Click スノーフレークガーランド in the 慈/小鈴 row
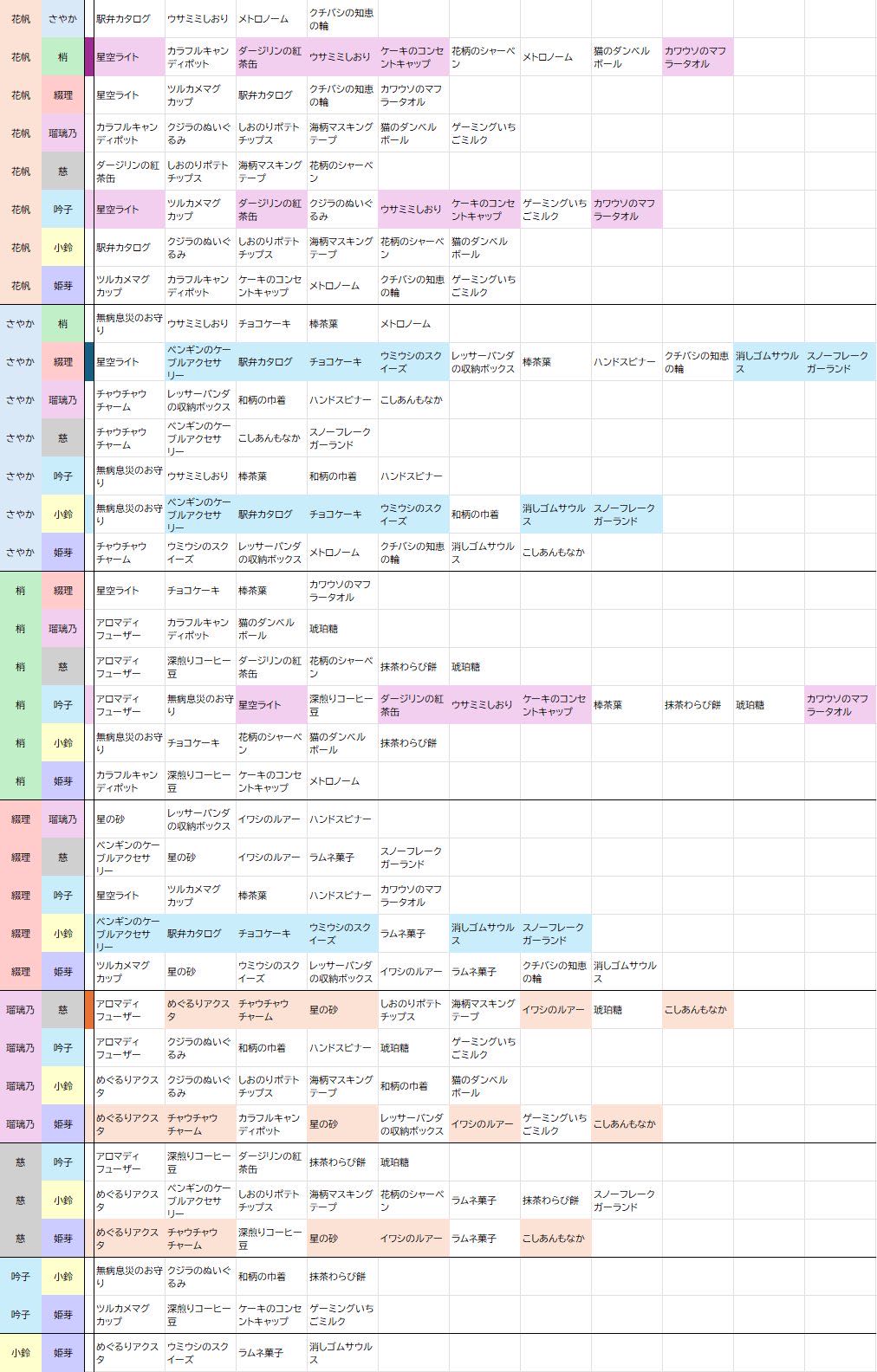The height and width of the screenshot is (1372, 877). point(624,1200)
